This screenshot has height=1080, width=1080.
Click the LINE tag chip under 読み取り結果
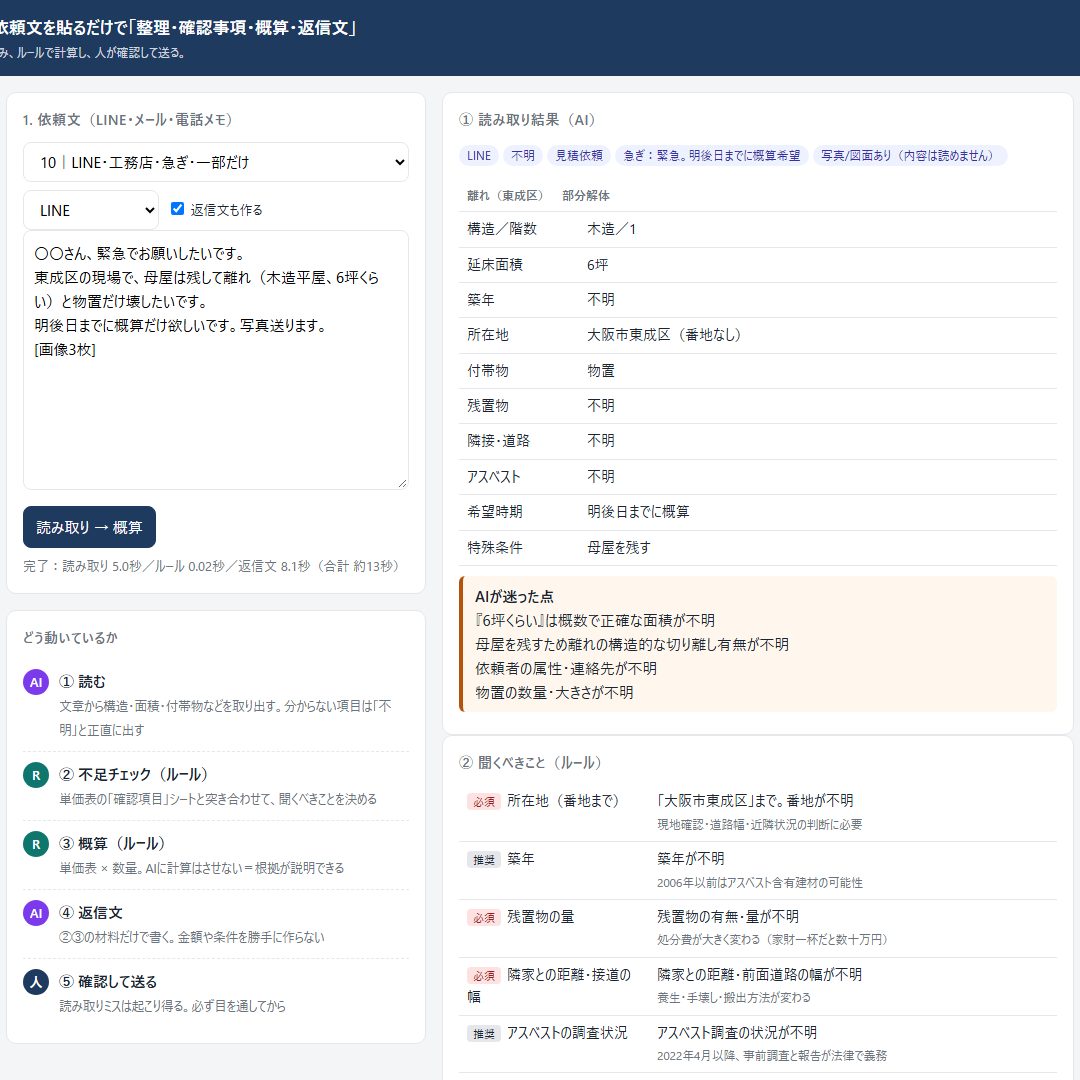(479, 156)
